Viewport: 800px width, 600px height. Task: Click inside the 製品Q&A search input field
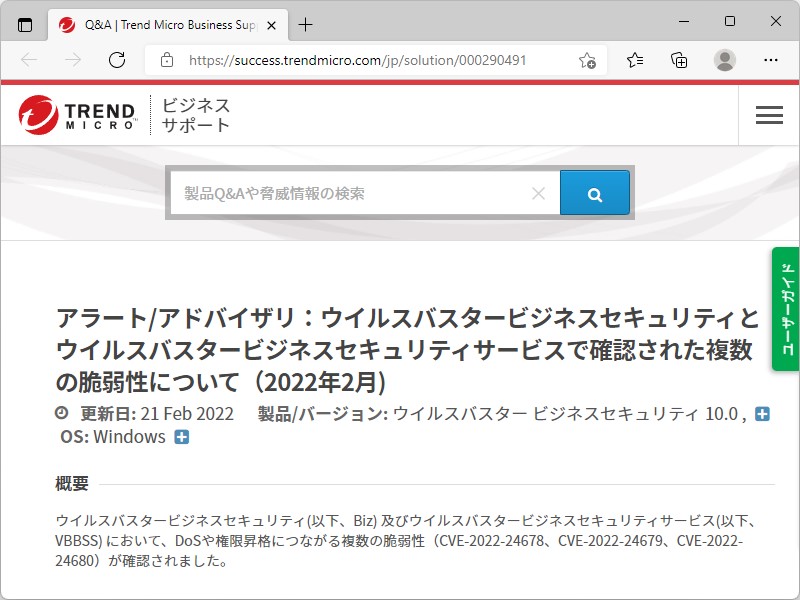[350, 192]
